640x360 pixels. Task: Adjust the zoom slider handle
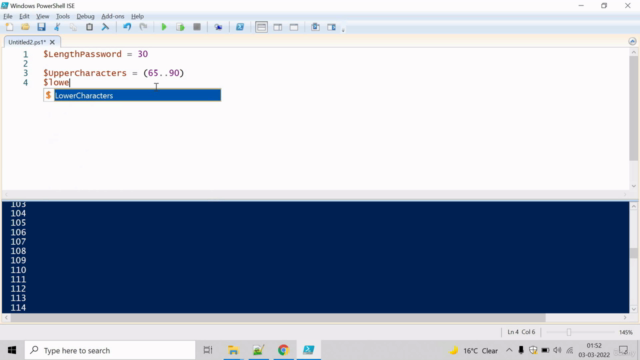[x=569, y=332]
